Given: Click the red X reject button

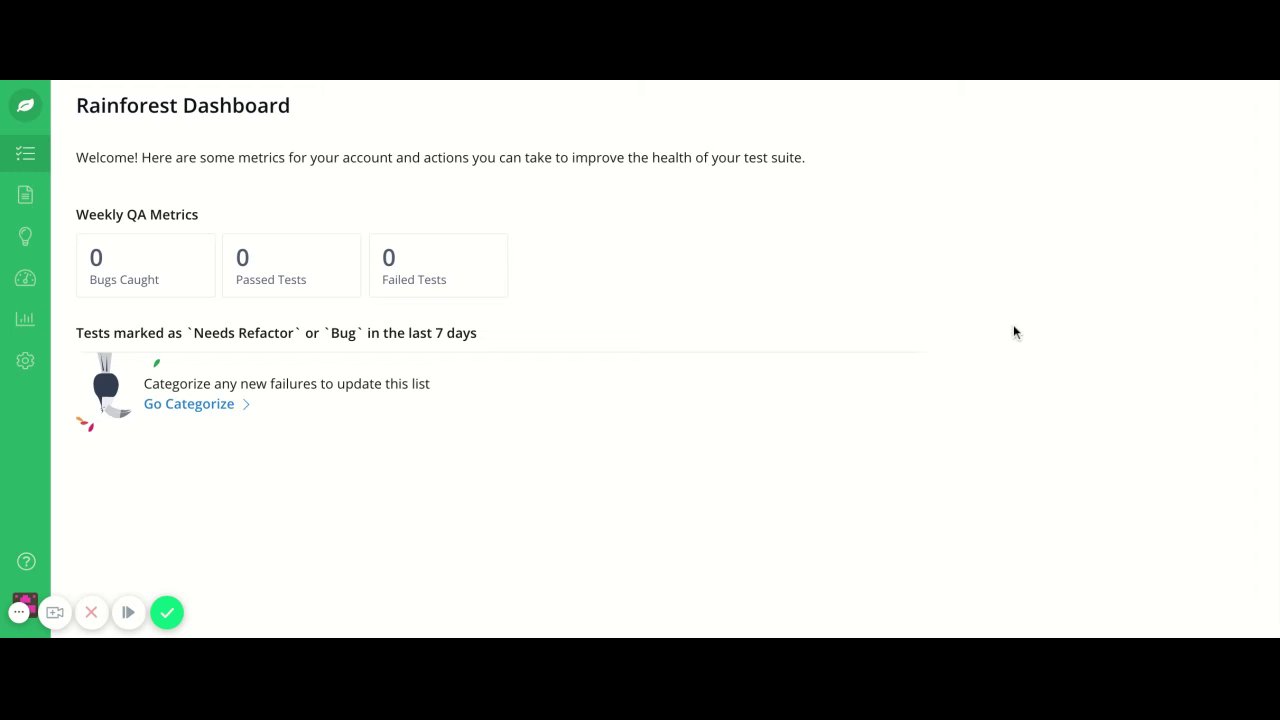Looking at the screenshot, I should tap(91, 612).
